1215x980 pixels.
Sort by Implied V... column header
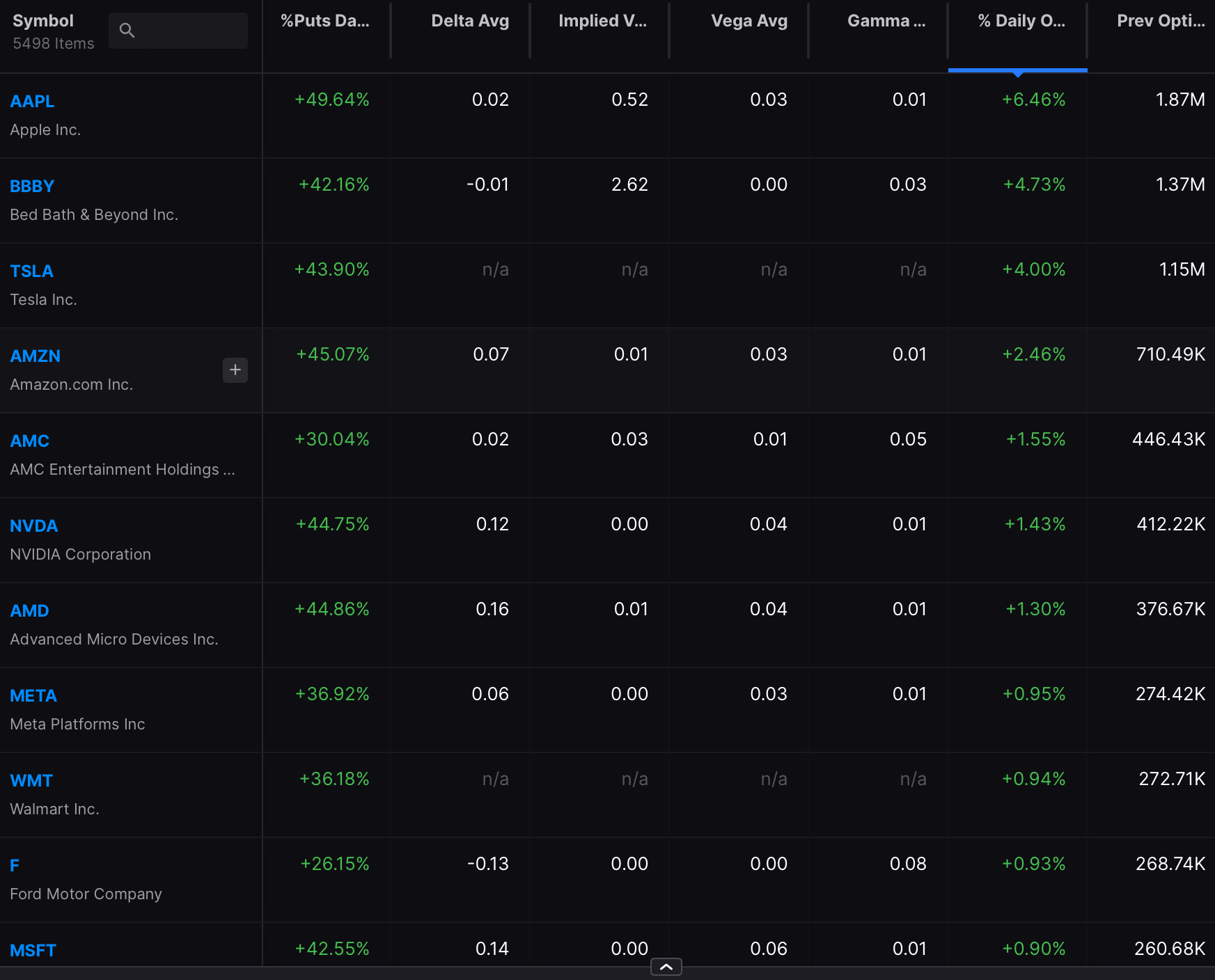(603, 21)
